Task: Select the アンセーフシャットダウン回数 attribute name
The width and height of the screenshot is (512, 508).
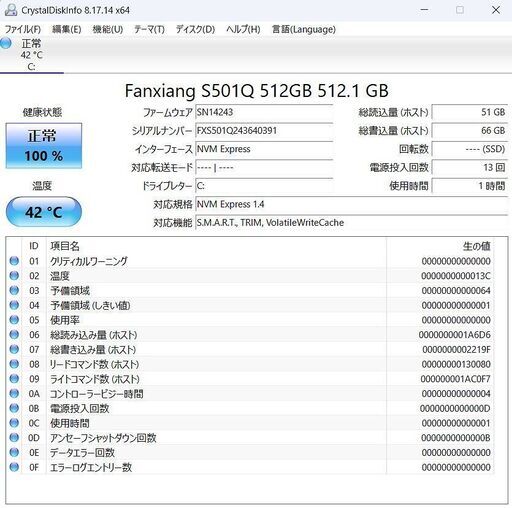Action: [103, 438]
